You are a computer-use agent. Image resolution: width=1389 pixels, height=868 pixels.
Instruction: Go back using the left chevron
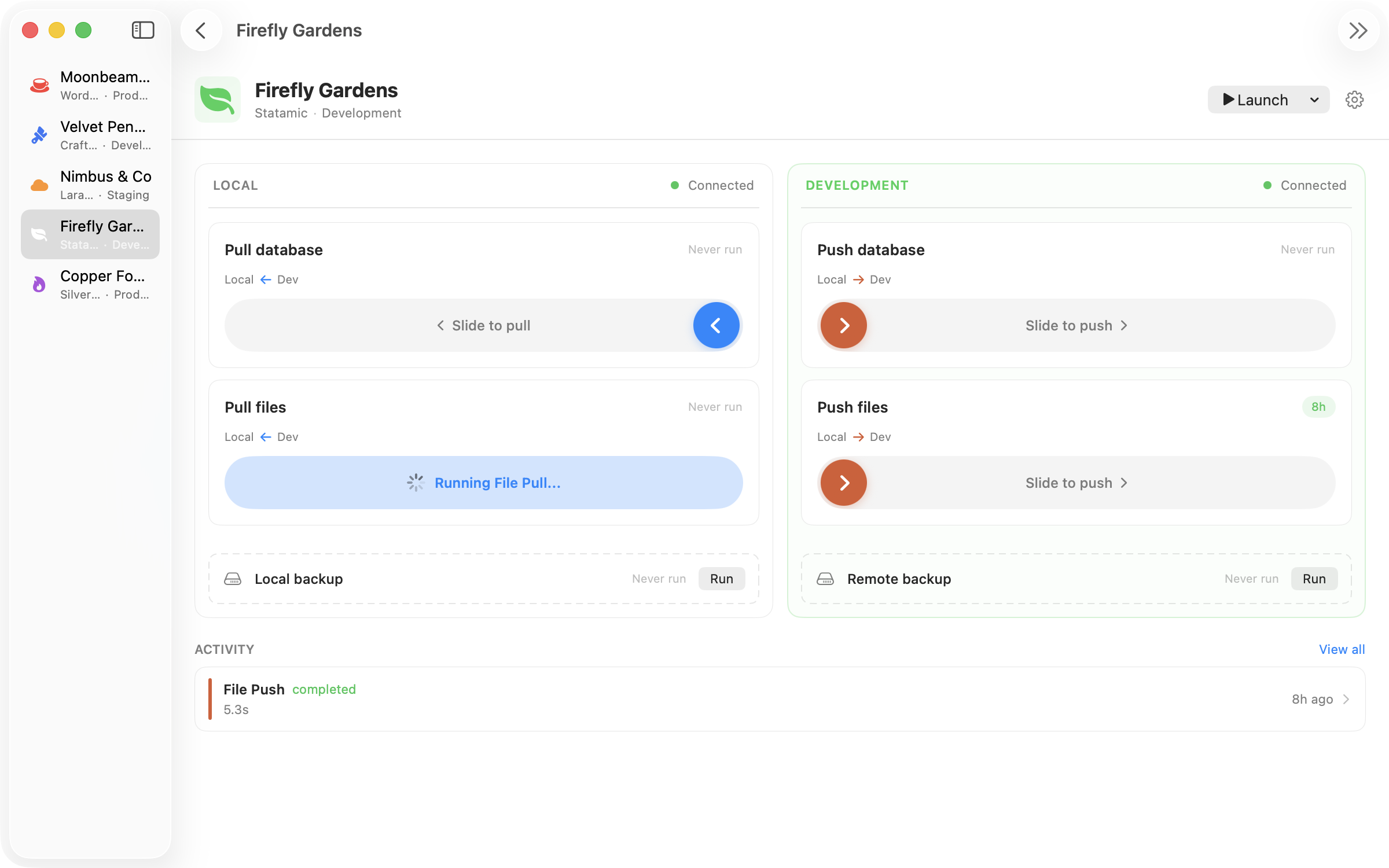pyautogui.click(x=201, y=30)
